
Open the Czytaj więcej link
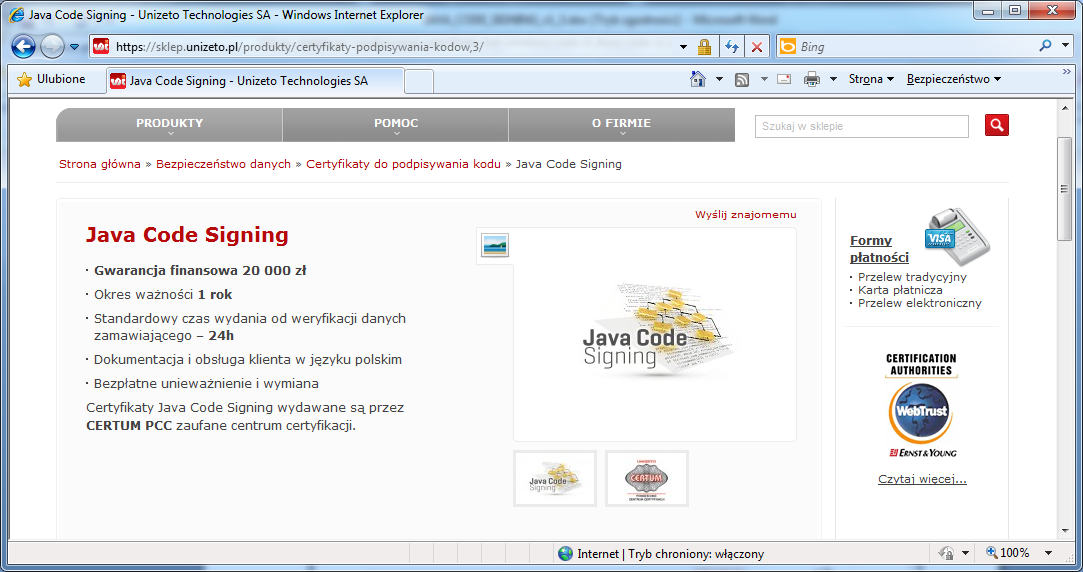tap(922, 479)
